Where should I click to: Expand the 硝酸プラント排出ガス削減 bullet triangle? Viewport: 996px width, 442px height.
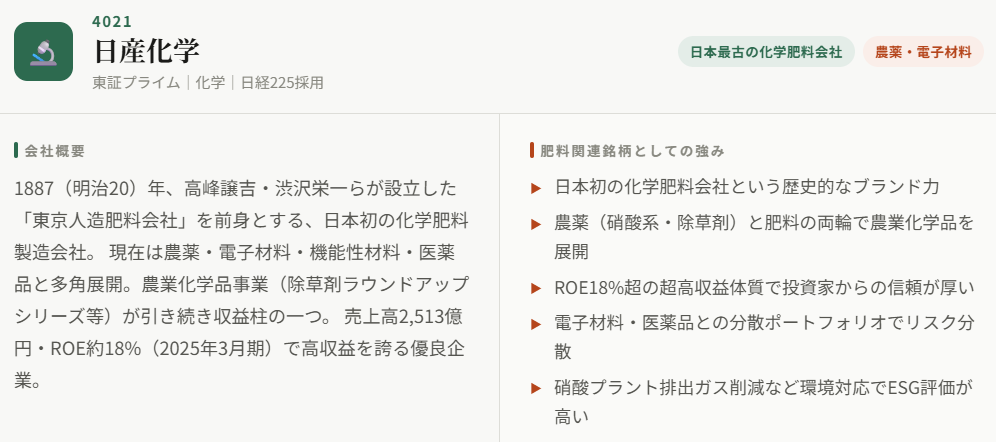pyautogui.click(x=536, y=388)
